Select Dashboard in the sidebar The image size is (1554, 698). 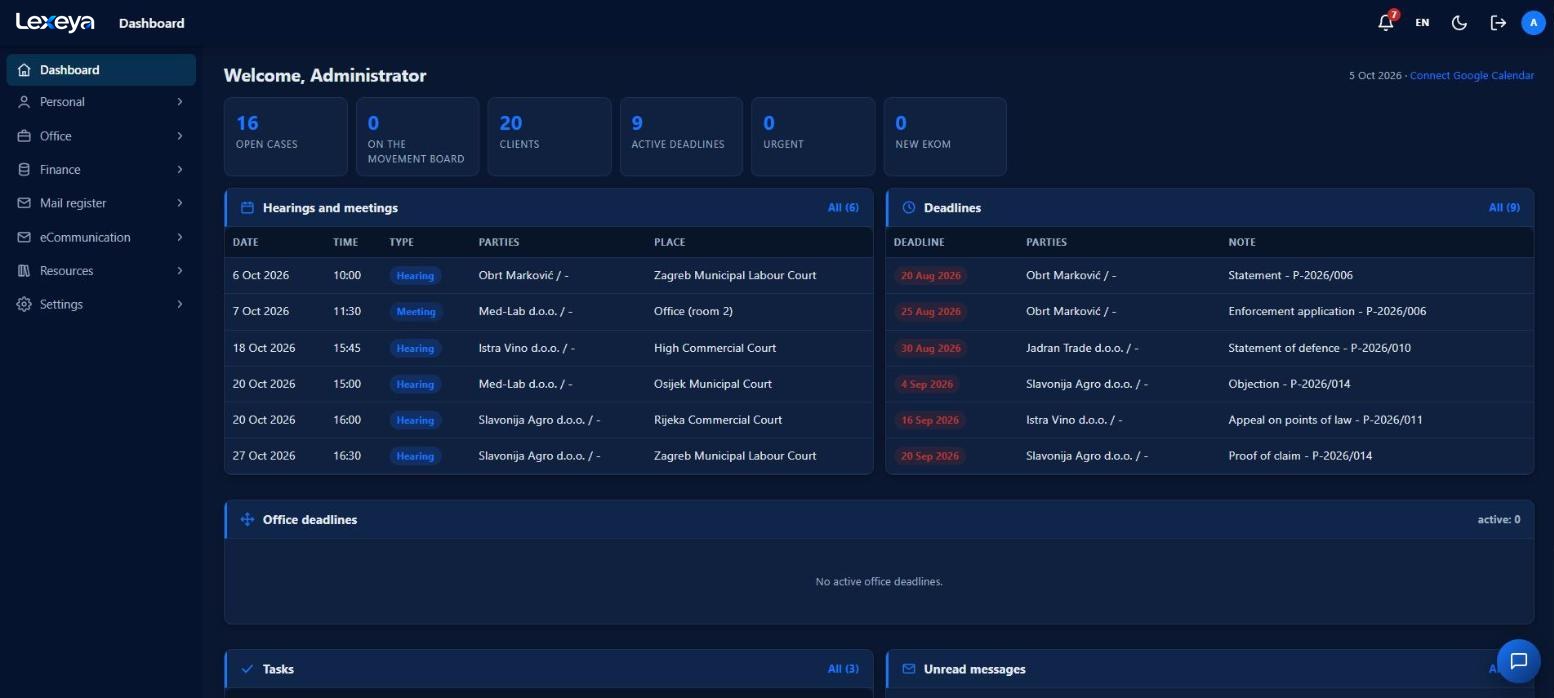click(101, 70)
